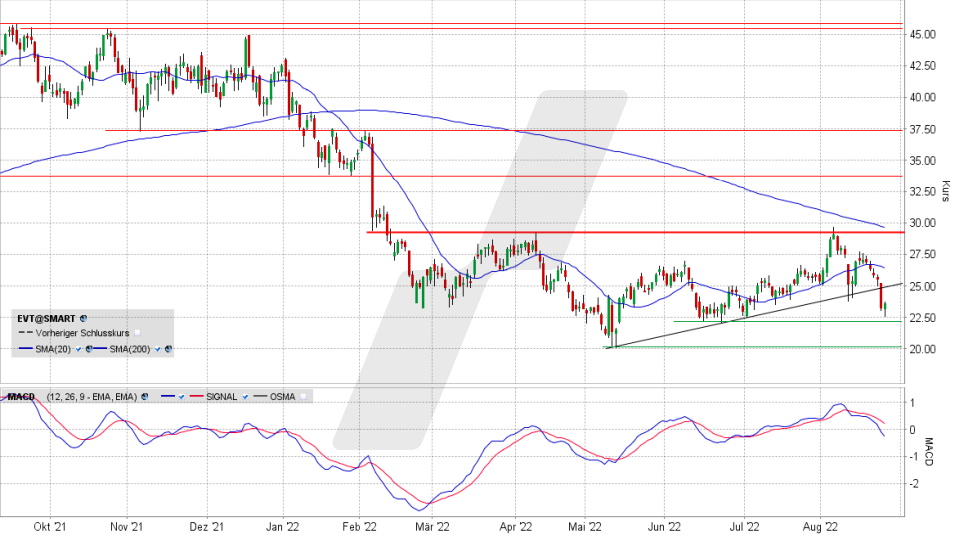Open settings icon next to SMA(20)
Screen dimensions: 960x540
click(x=89, y=349)
